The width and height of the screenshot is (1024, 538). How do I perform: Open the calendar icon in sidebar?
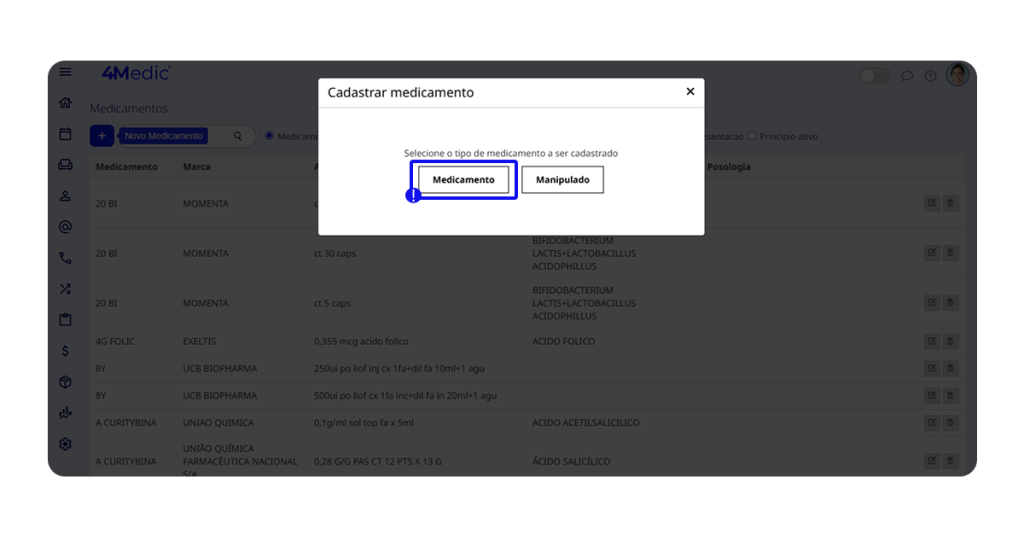(x=65, y=134)
